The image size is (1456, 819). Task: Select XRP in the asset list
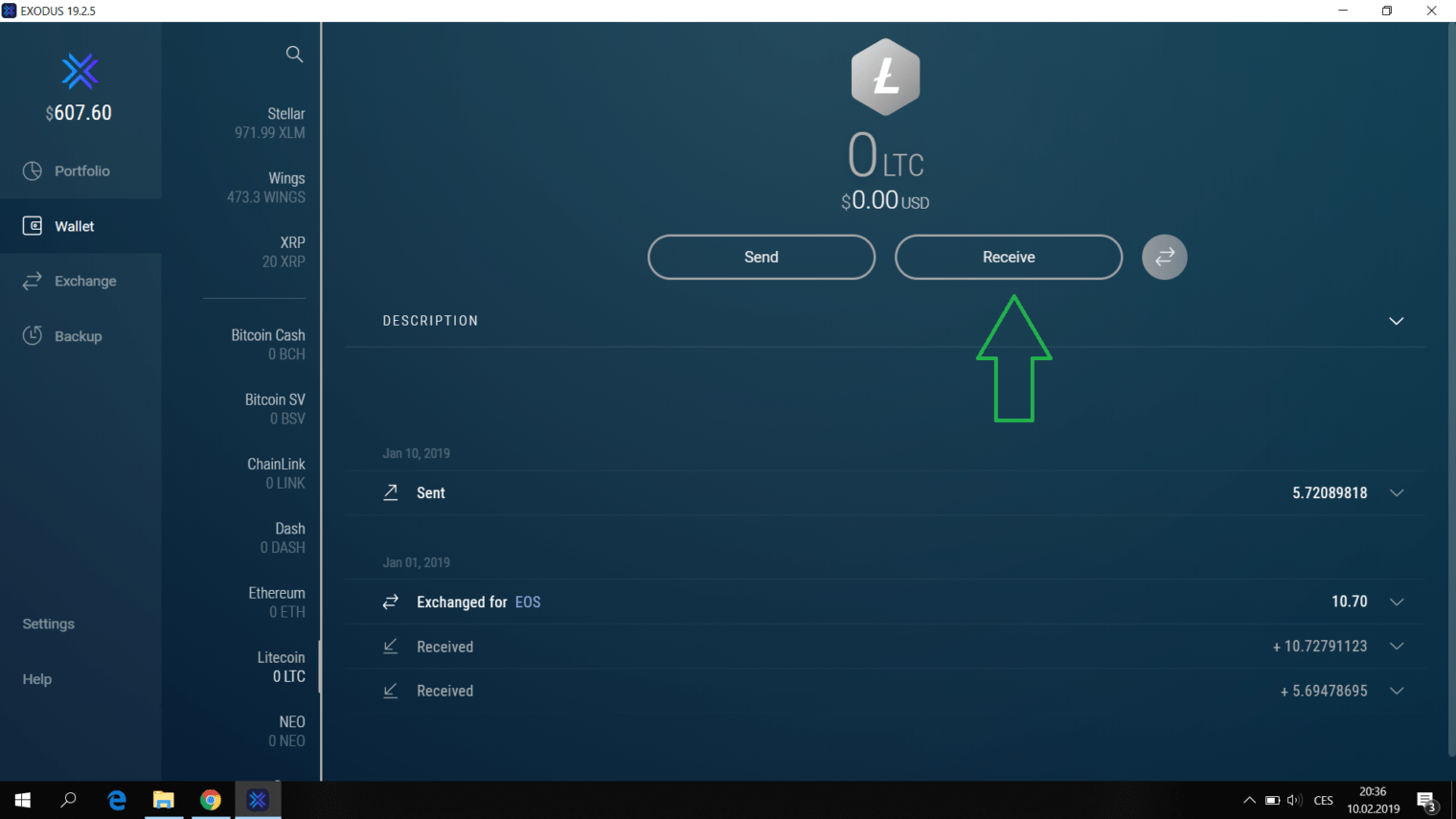pyautogui.click(x=283, y=252)
